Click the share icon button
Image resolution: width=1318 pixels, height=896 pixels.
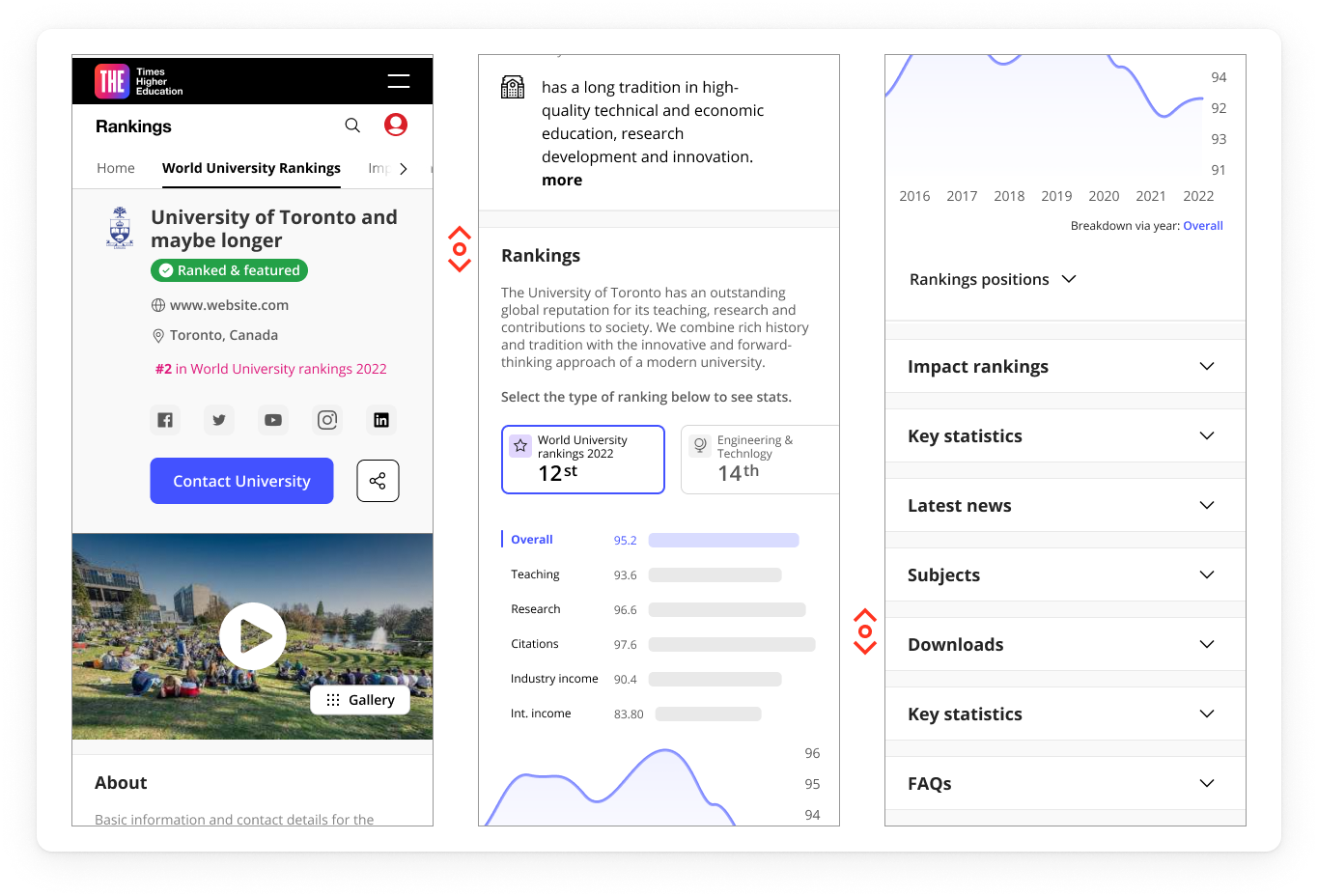[378, 481]
